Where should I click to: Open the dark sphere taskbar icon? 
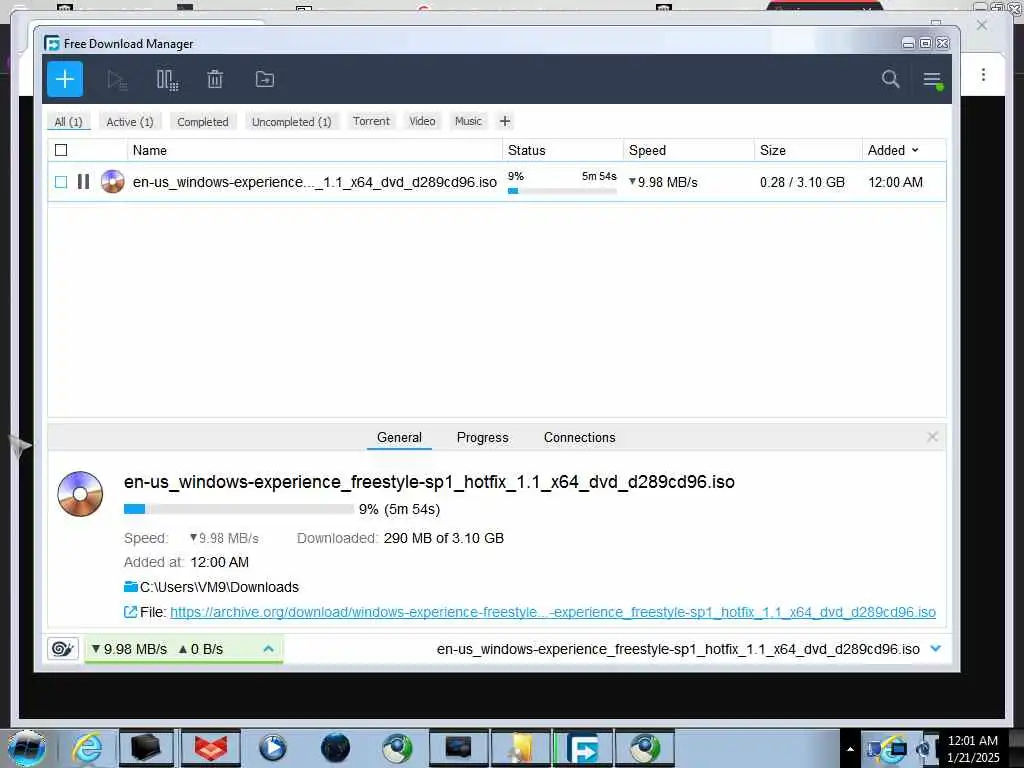(x=335, y=748)
